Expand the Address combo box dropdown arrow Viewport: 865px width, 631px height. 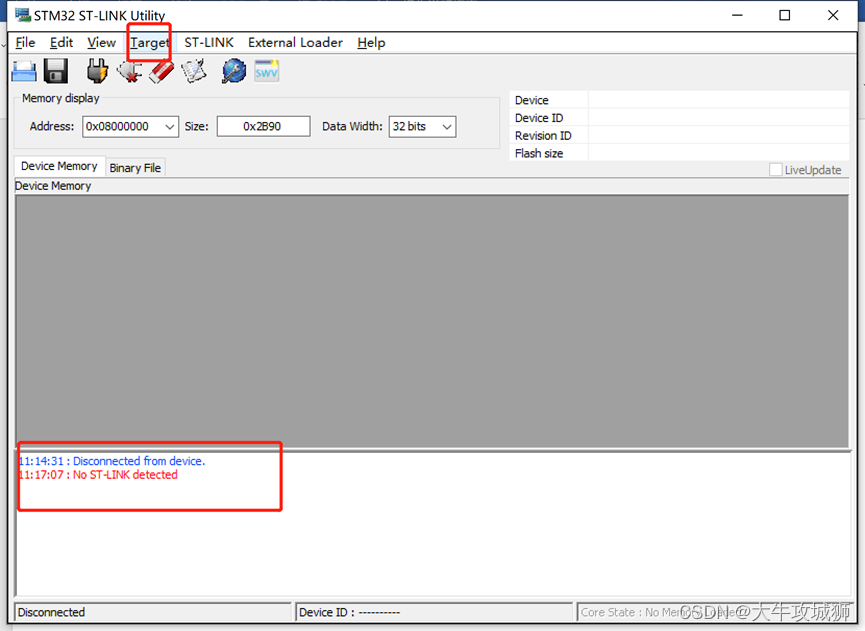point(170,127)
